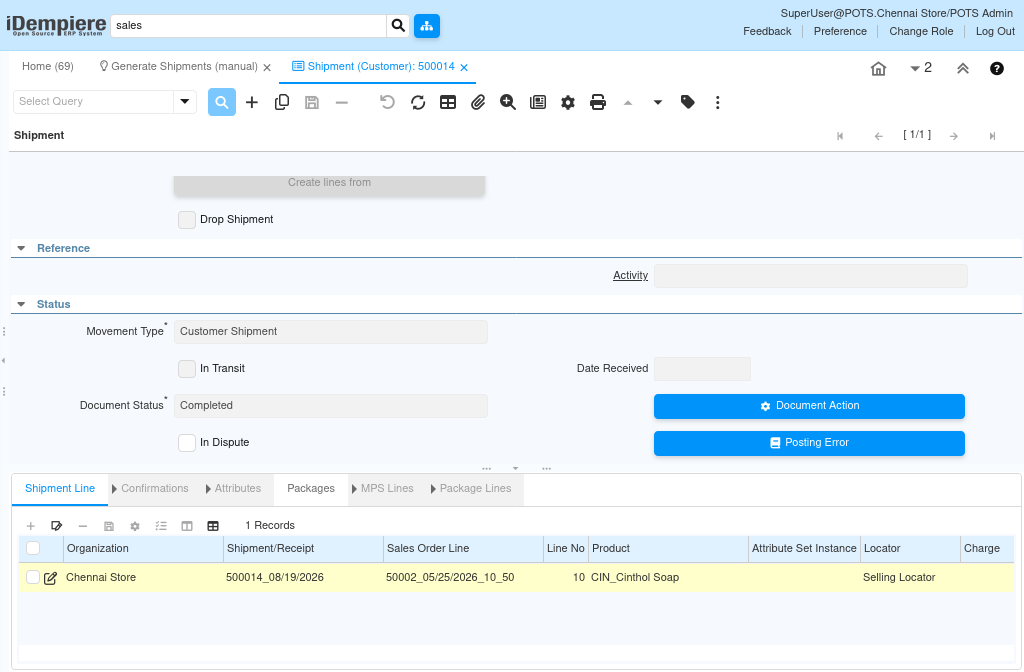Click the Delete record minus icon
This screenshot has height=672, width=1024.
pos(342,102)
